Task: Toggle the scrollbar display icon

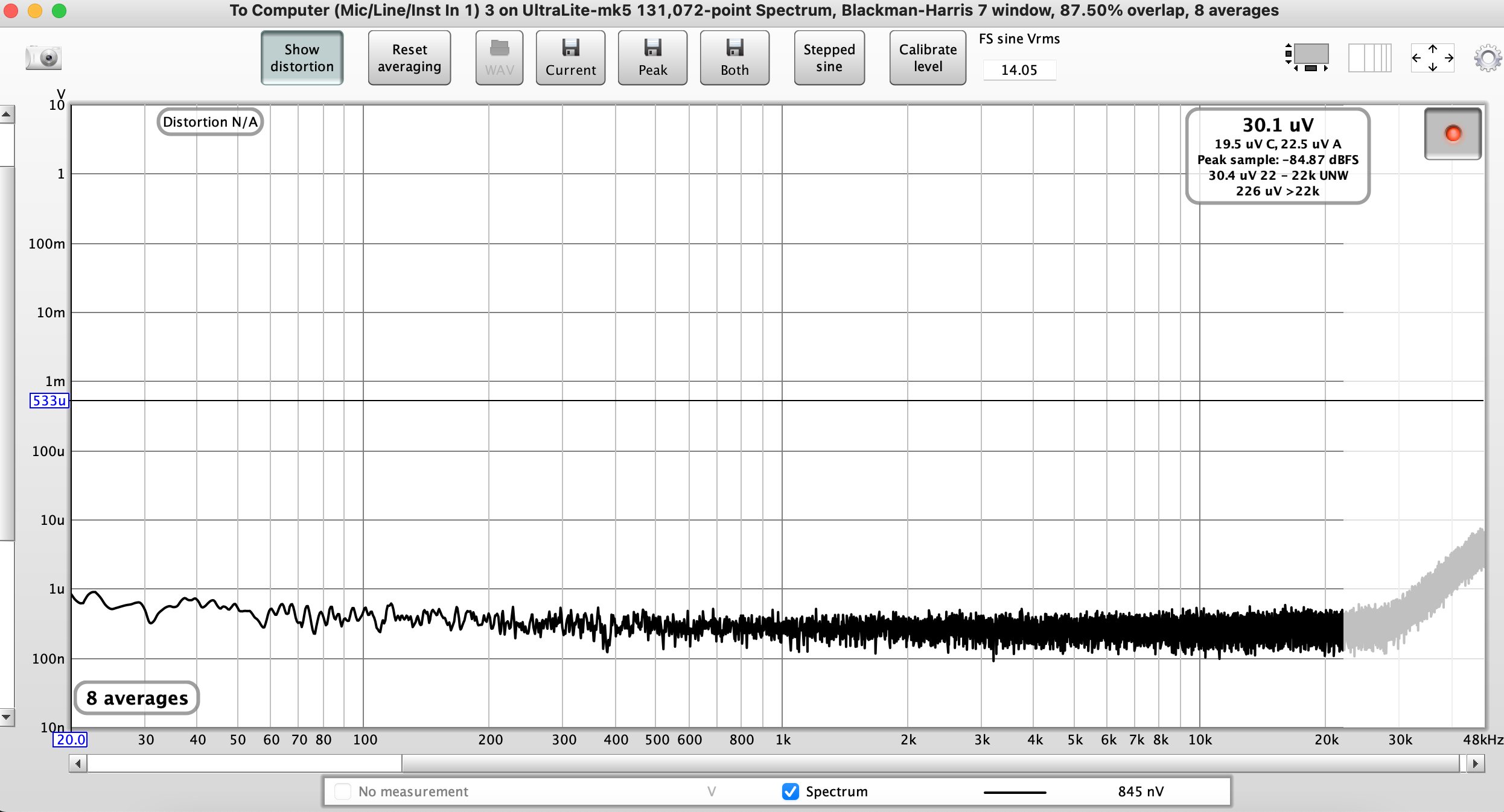Action: (x=1307, y=58)
